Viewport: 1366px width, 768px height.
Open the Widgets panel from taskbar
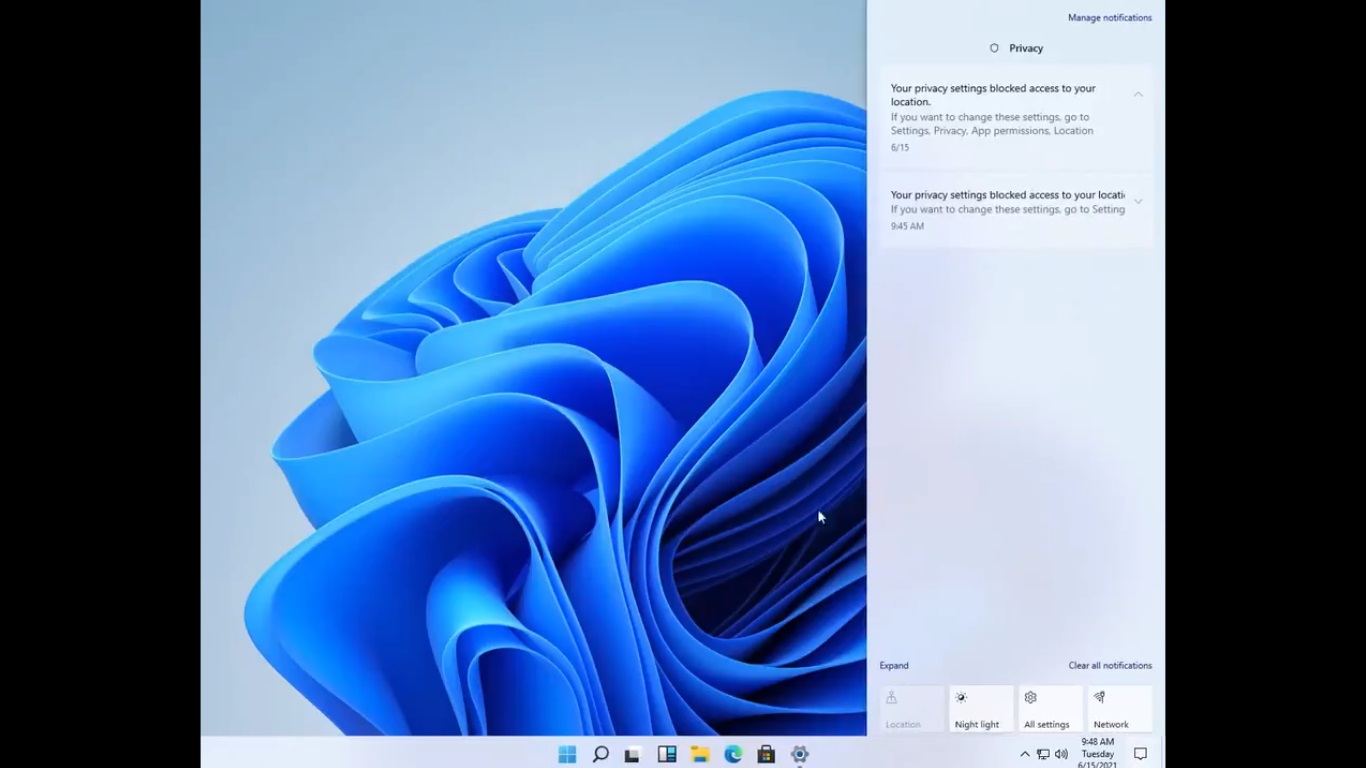point(667,754)
